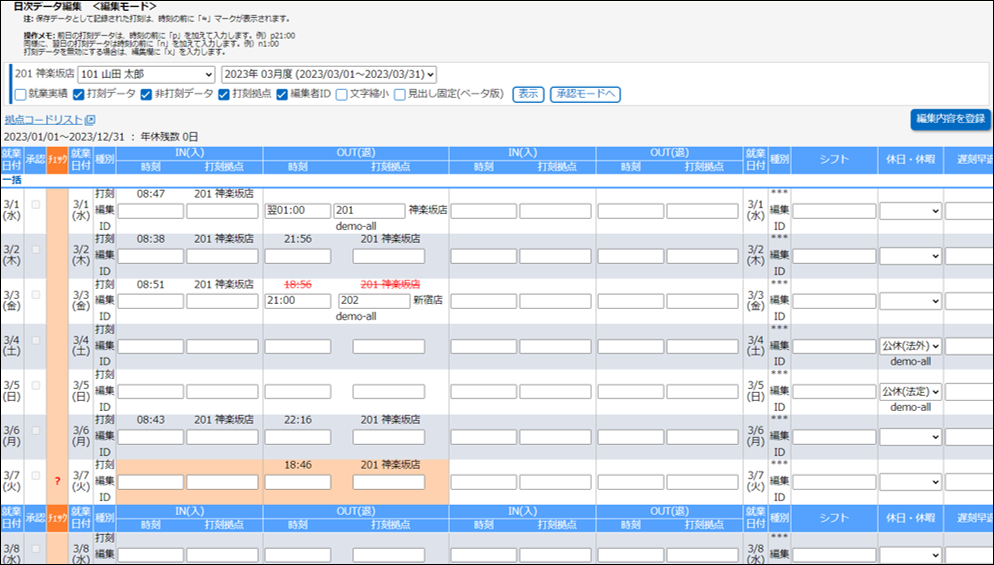Click the 3/1 OUT time field 翌01:00

(297, 211)
